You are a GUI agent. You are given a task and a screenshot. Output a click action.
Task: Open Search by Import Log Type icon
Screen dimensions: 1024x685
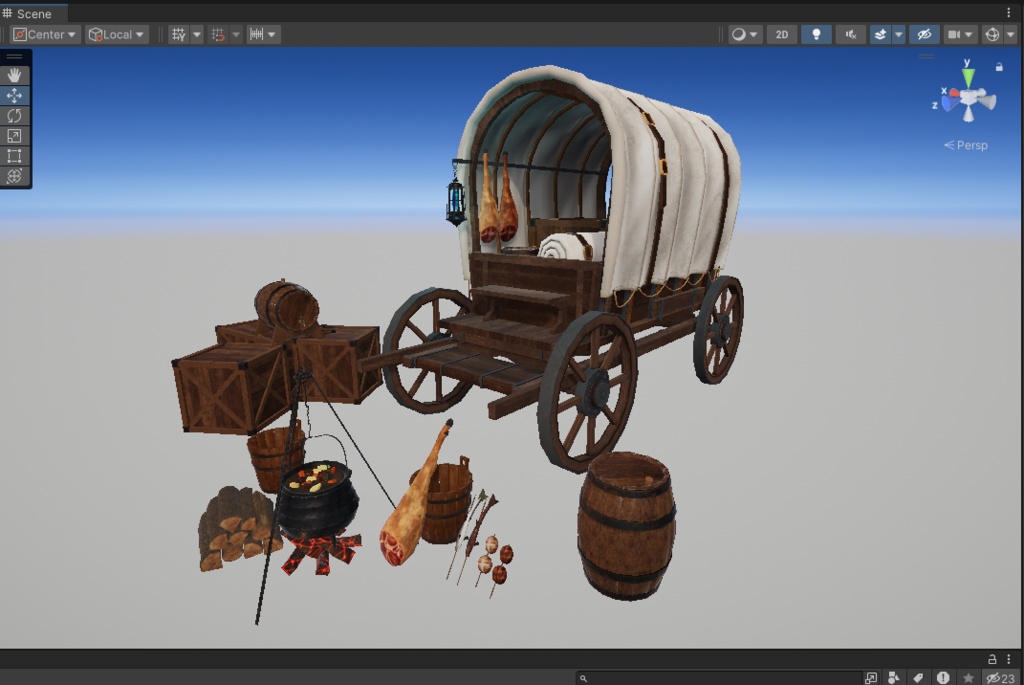[x=943, y=678]
